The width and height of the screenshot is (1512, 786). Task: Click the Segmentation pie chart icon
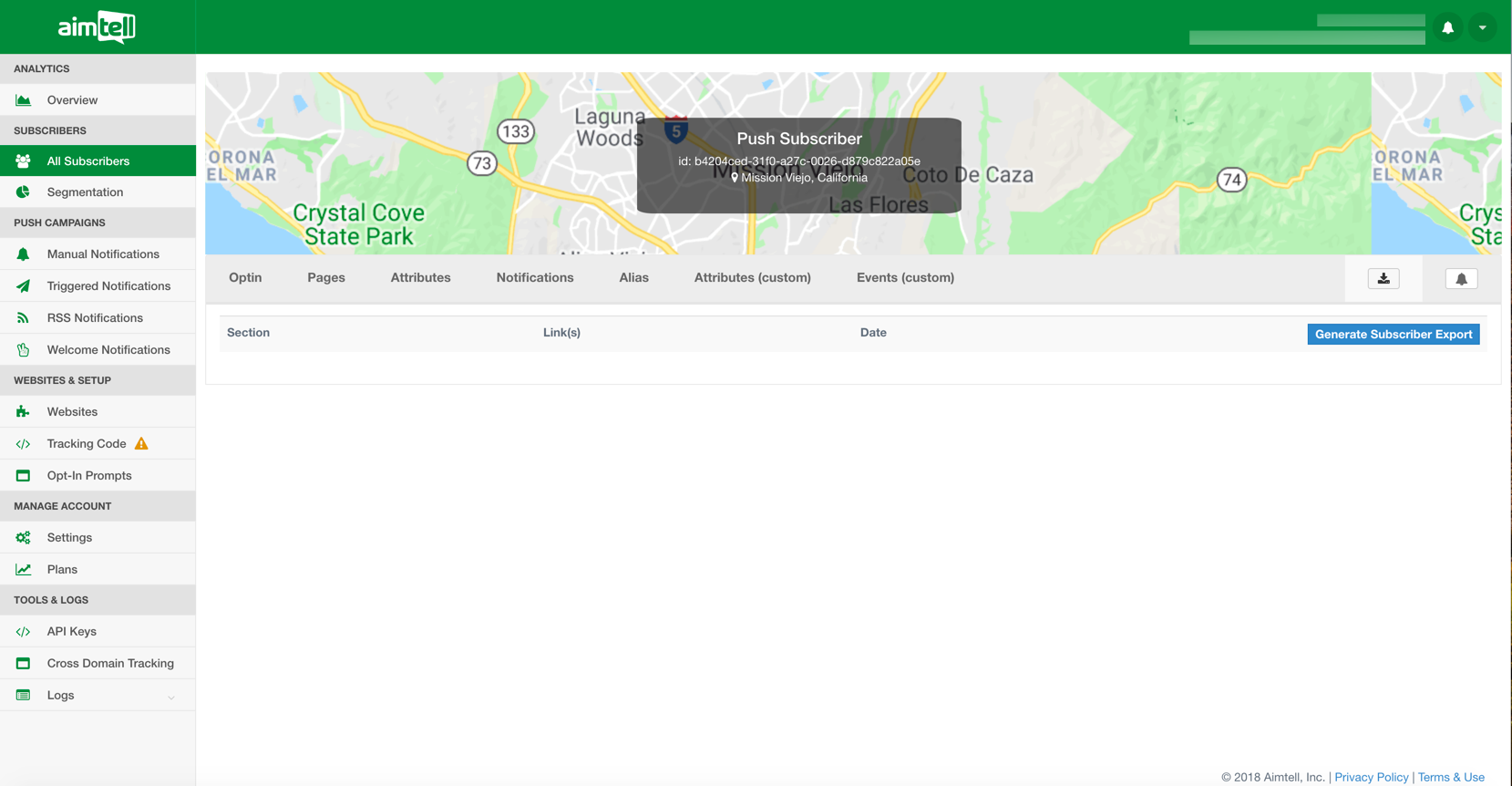23,192
